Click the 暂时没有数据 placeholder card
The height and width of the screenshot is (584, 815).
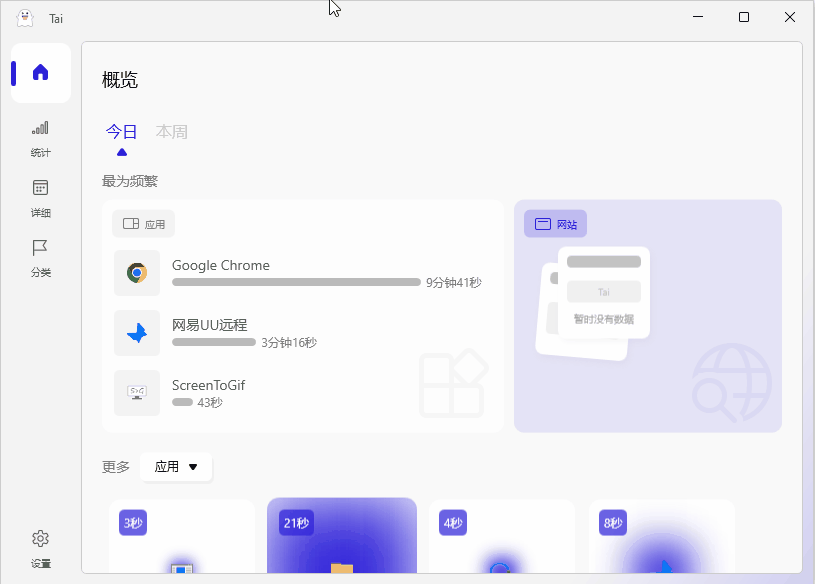(x=603, y=293)
